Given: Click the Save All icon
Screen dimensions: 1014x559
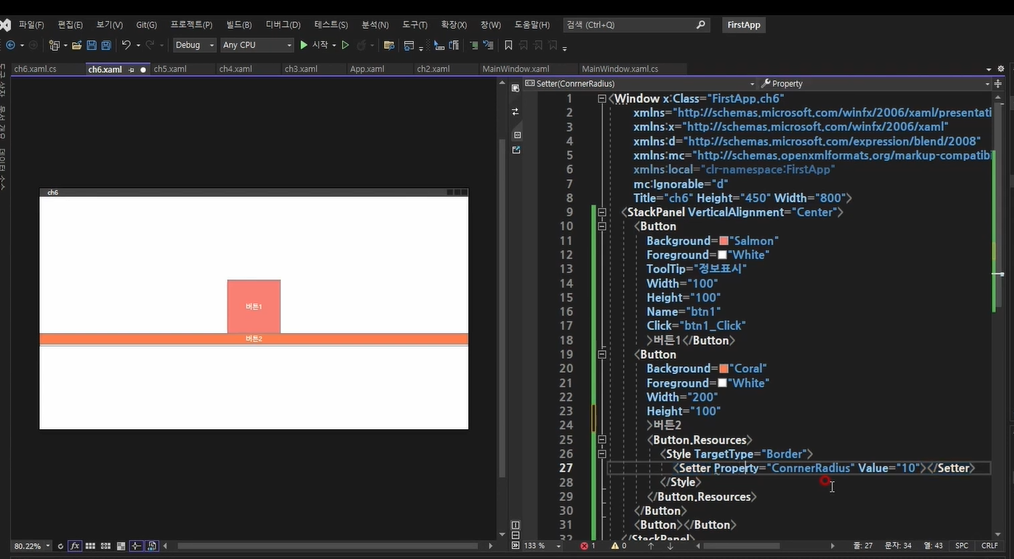Looking at the screenshot, I should (x=105, y=45).
